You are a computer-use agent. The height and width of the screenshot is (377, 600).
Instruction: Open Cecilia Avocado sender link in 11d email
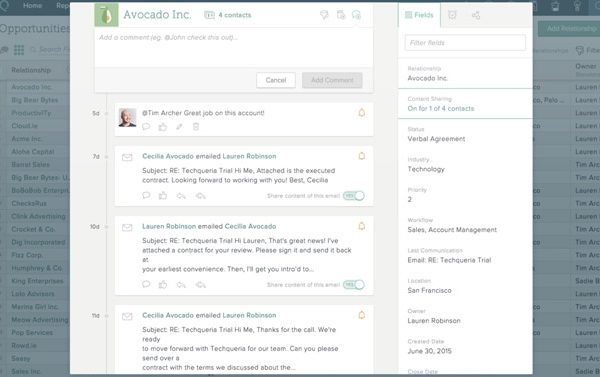pos(168,315)
